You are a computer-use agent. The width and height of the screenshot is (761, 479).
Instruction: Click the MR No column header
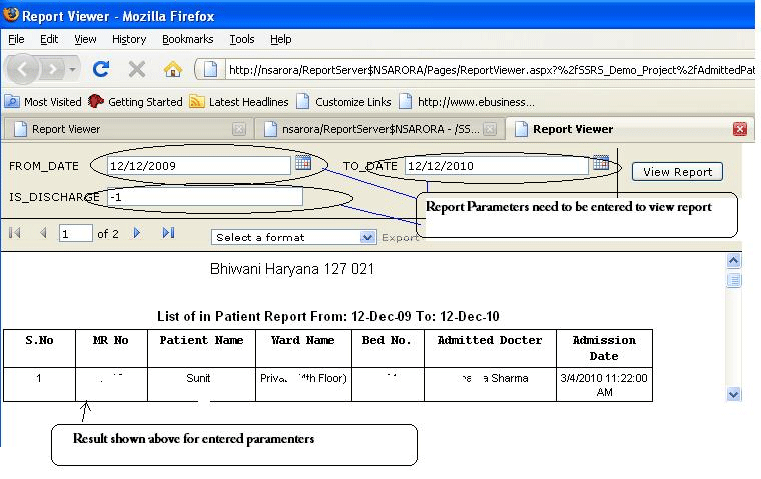[x=111, y=348]
